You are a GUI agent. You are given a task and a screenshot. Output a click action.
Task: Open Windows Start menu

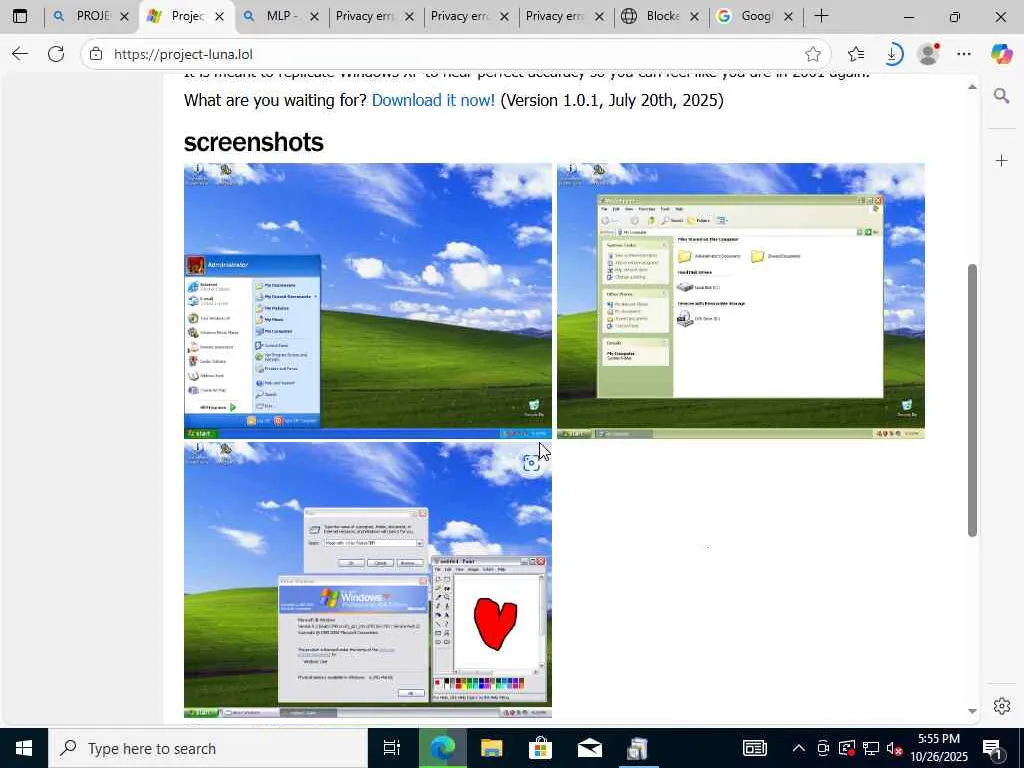click(24, 748)
